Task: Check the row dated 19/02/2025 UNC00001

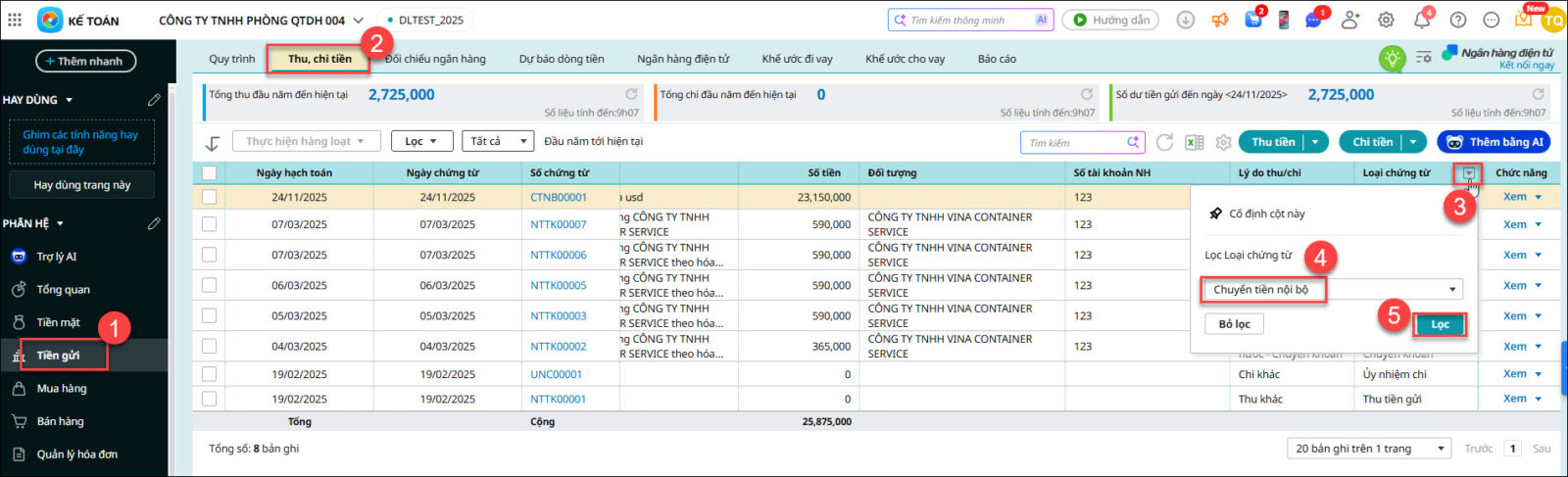Action: 209,374
